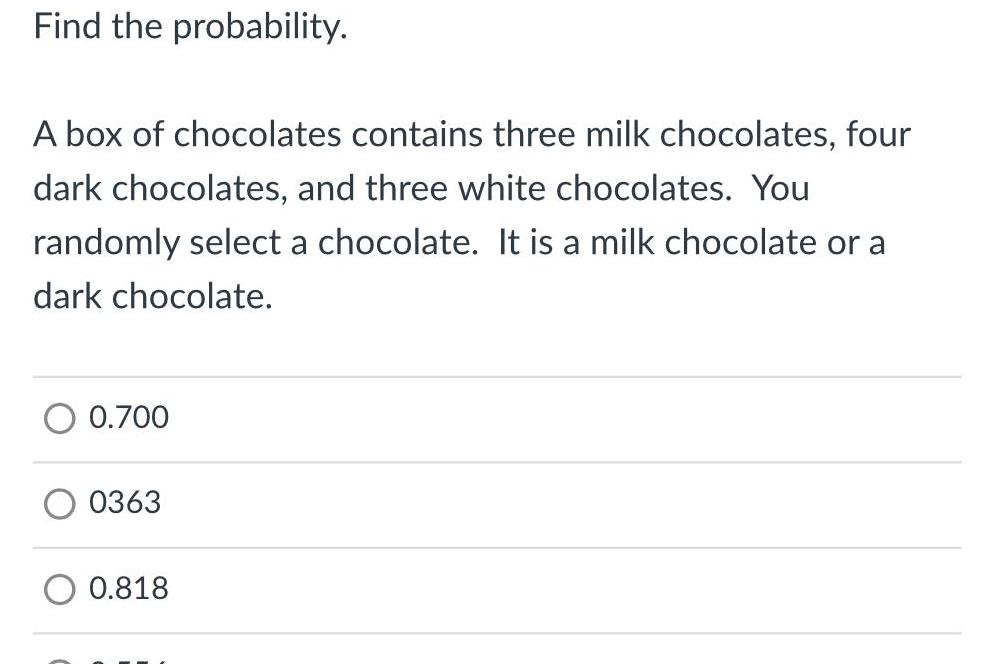Click the heading Find the probability
The image size is (987, 664).
click(x=190, y=26)
